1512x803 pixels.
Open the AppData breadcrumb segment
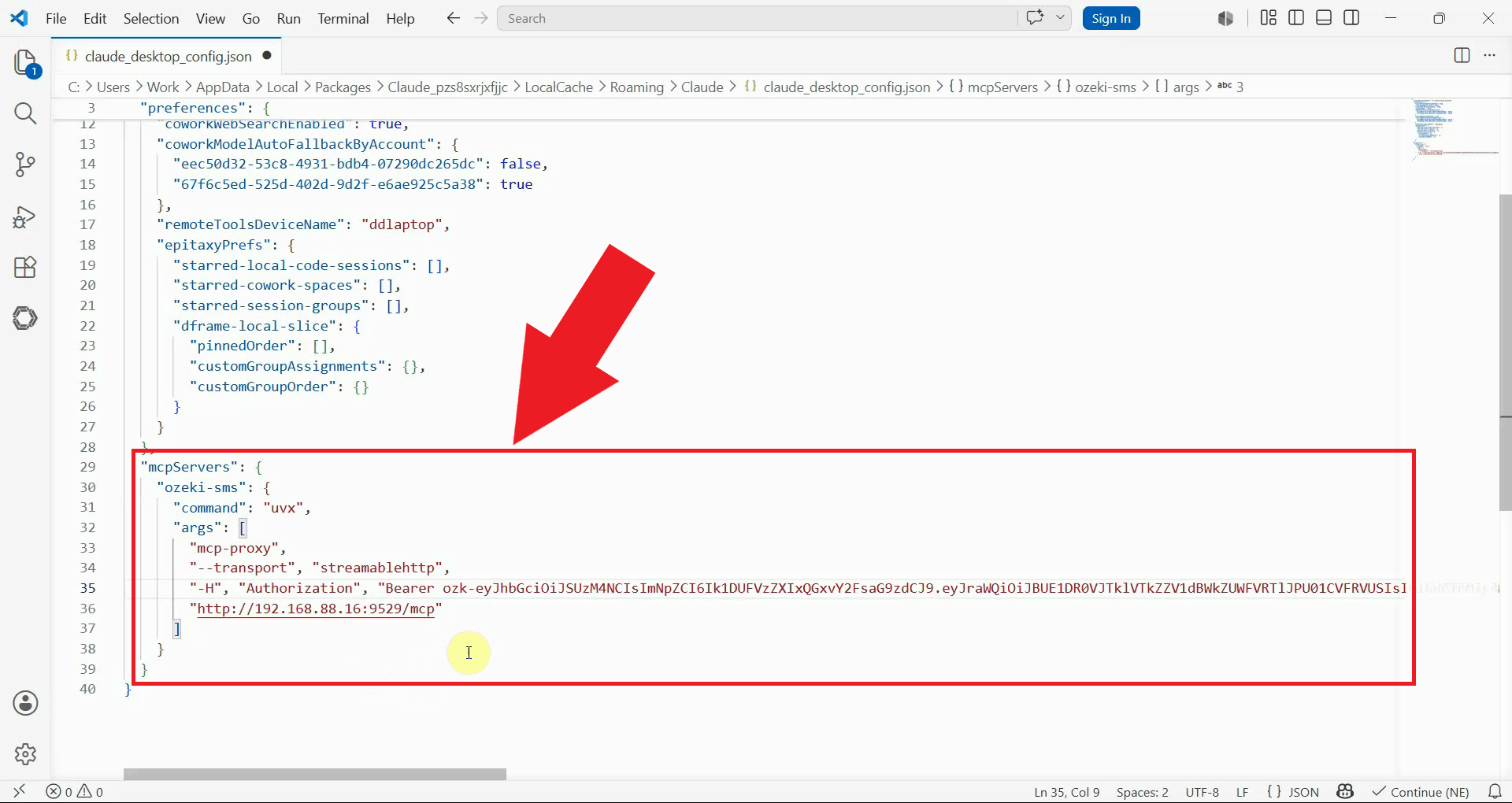tap(223, 87)
